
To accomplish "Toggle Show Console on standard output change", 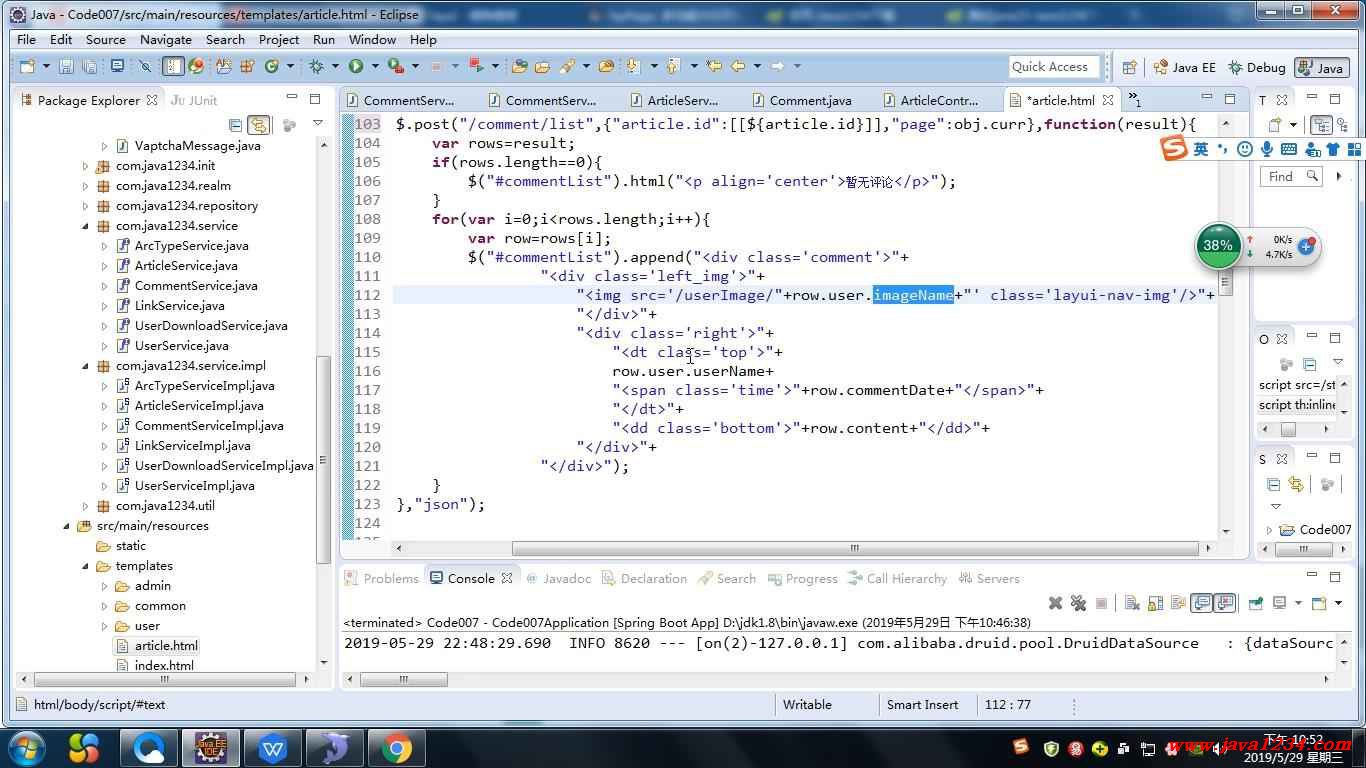I will click(1201, 603).
